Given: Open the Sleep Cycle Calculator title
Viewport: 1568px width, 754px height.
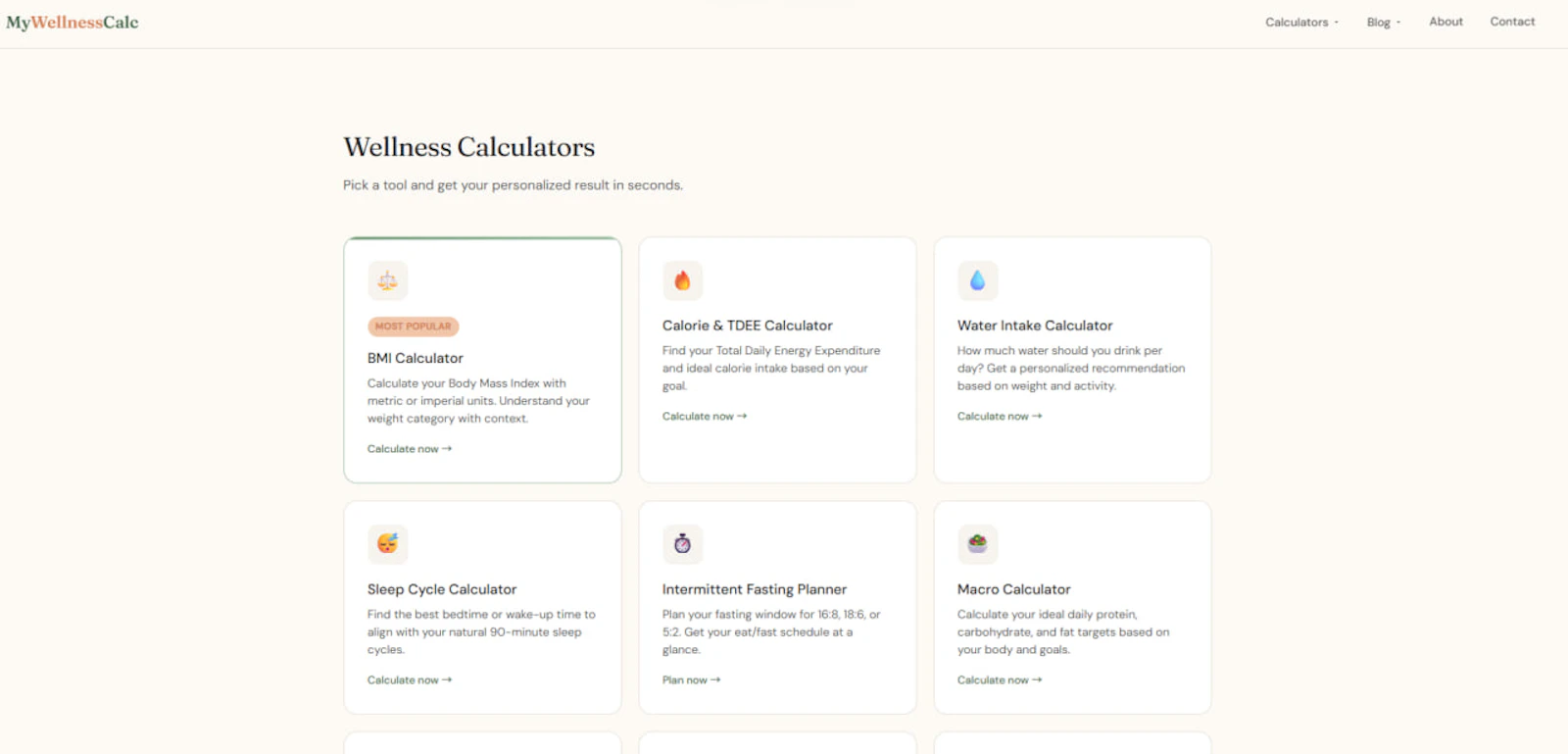Looking at the screenshot, I should [442, 589].
